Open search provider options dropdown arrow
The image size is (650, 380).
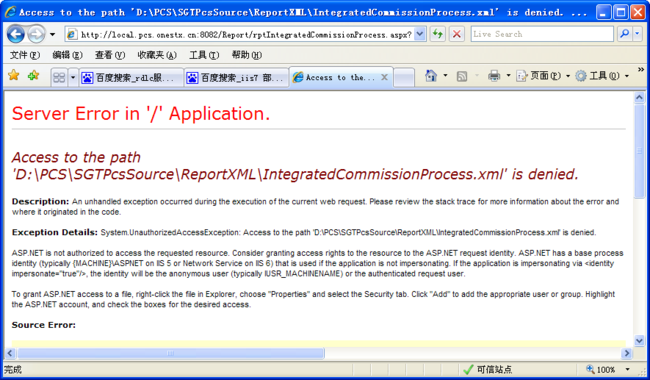click(638, 34)
